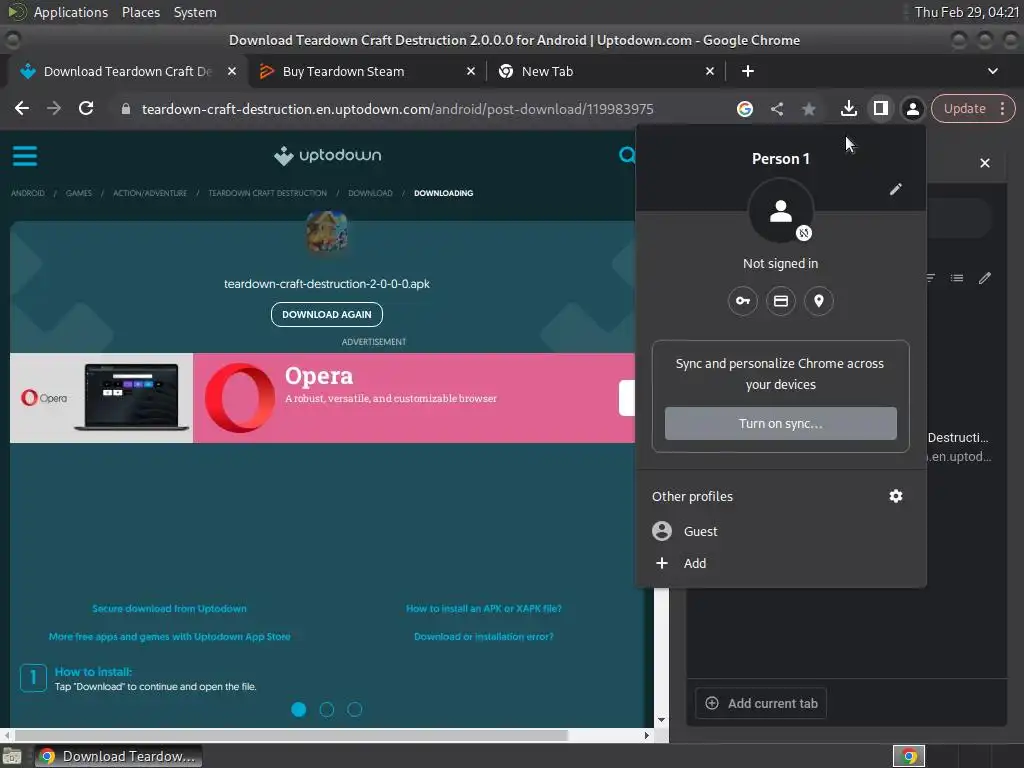Close the side panel with X
Image resolution: width=1024 pixels, height=768 pixels.
pyautogui.click(x=984, y=163)
